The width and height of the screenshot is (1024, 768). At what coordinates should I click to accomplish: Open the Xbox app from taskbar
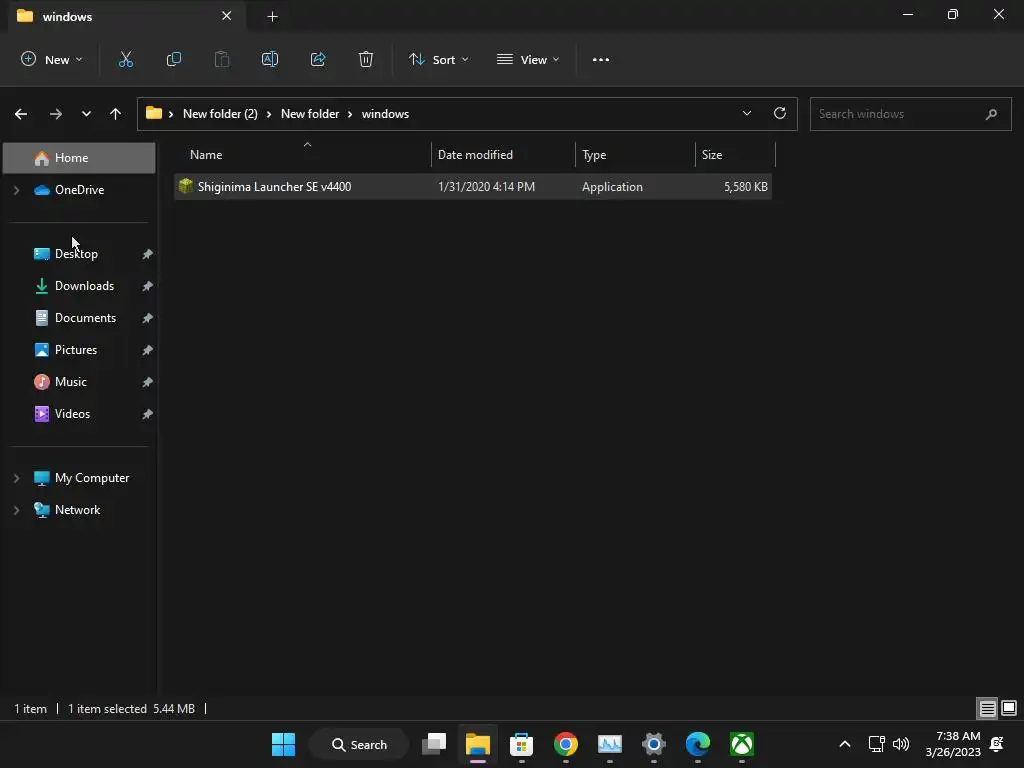click(x=742, y=744)
